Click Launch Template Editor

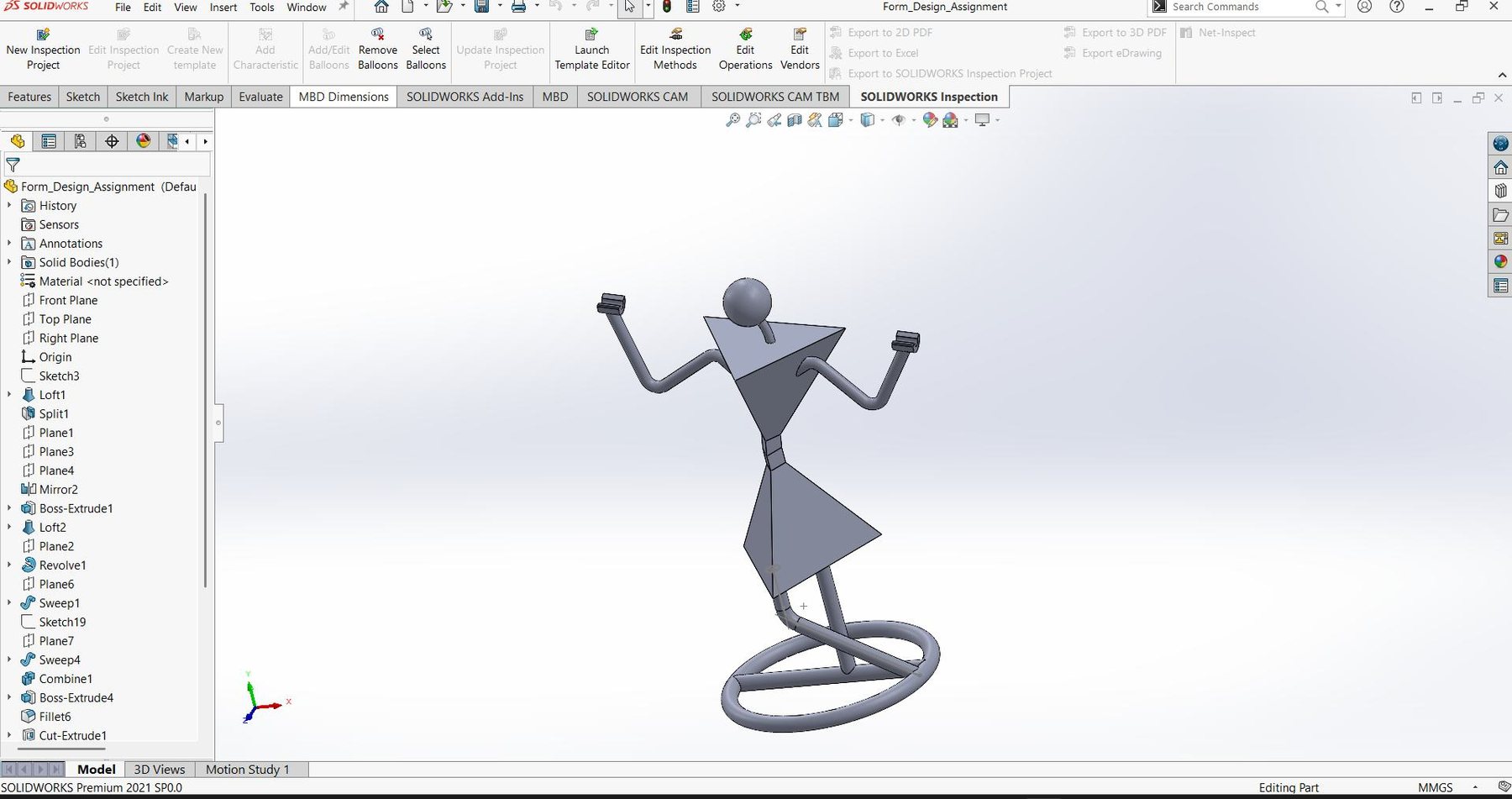coord(592,50)
